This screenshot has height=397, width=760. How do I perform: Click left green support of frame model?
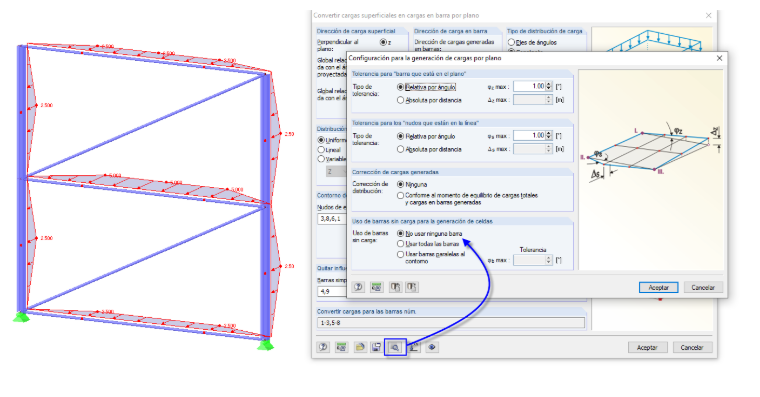tap(21, 317)
